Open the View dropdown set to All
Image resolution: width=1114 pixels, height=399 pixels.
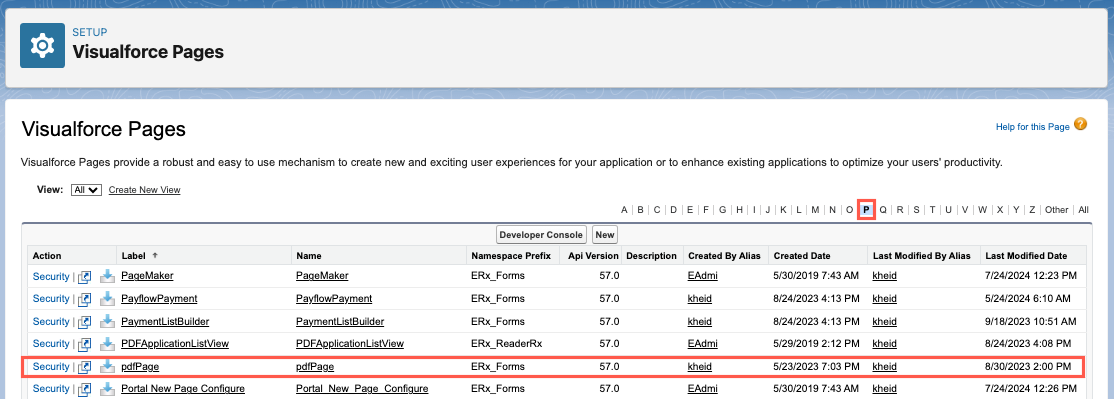pos(87,190)
